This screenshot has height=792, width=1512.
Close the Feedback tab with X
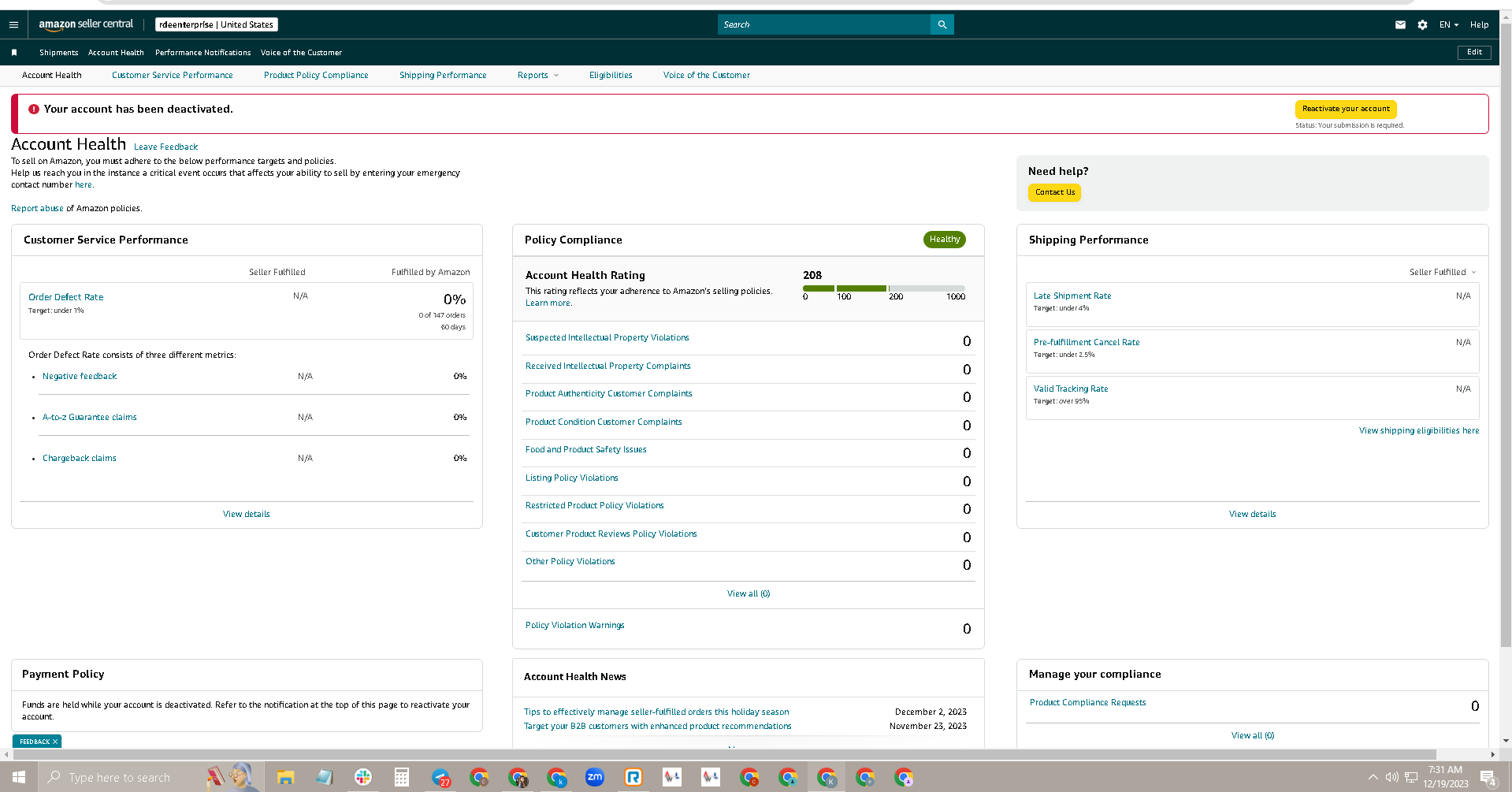click(x=55, y=742)
